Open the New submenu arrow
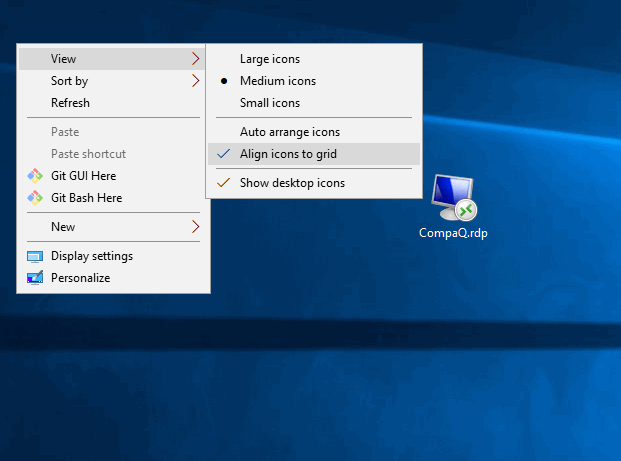This screenshot has height=461, width=621. pos(195,227)
